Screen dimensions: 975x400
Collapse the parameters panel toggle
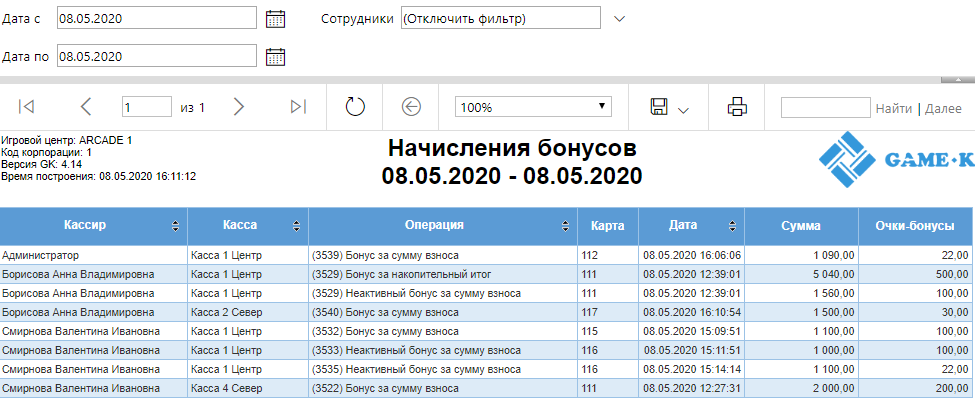[958, 80]
